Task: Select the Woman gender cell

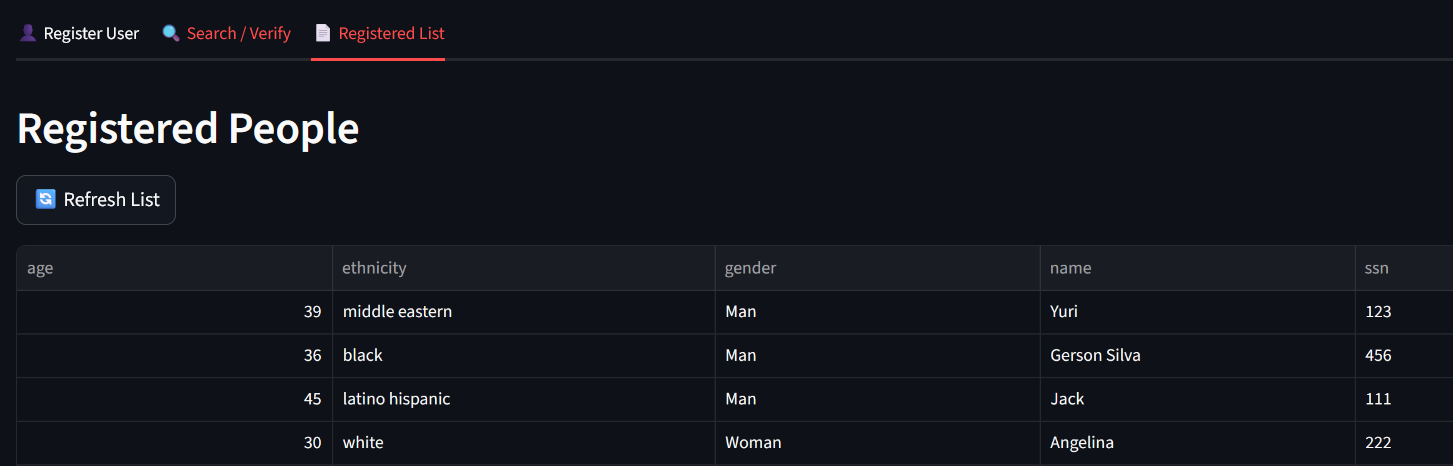Action: click(x=753, y=442)
